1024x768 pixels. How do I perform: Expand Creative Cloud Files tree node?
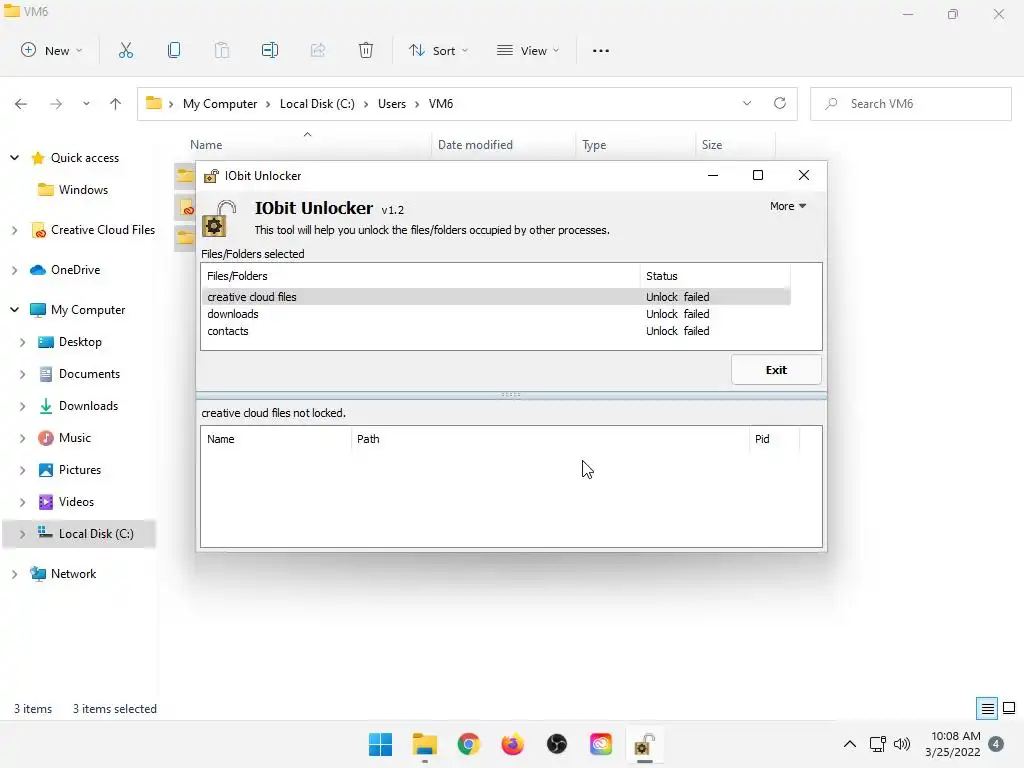14,230
